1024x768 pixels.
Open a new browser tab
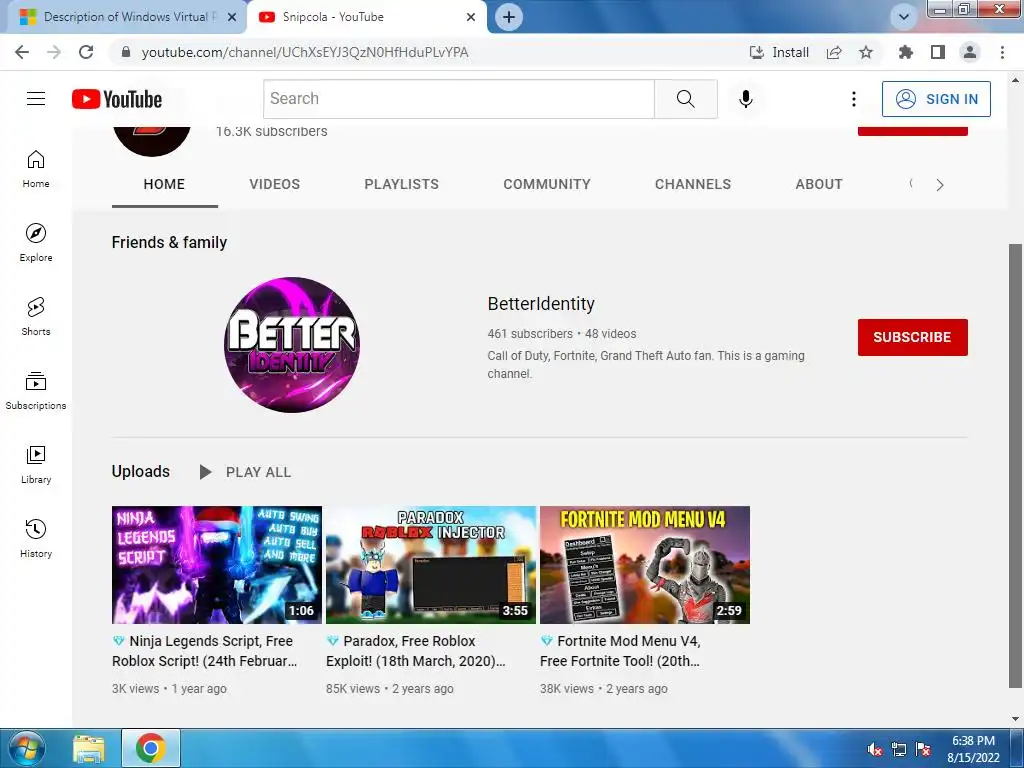pos(509,17)
